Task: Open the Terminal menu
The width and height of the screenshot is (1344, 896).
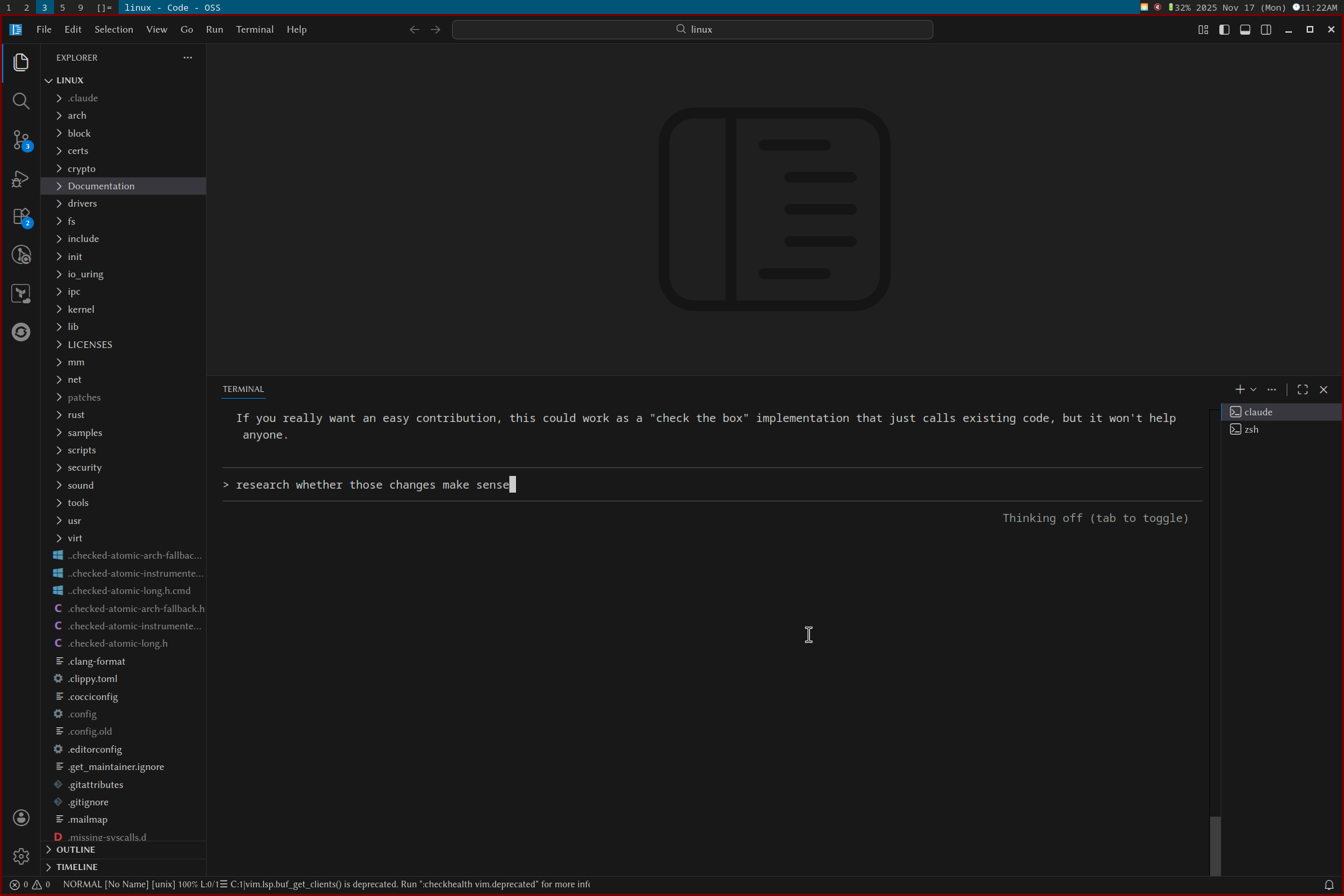Action: (x=255, y=29)
